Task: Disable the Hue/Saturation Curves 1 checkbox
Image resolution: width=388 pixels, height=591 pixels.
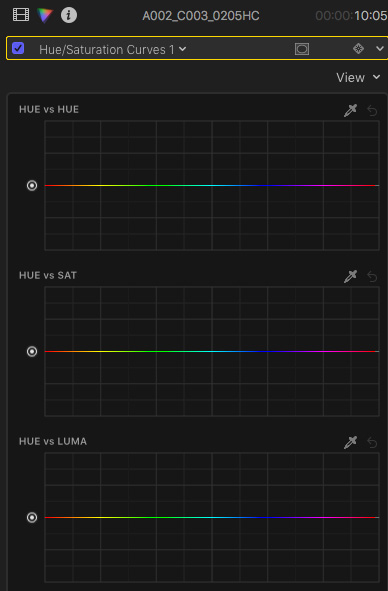Action: pyautogui.click(x=18, y=48)
